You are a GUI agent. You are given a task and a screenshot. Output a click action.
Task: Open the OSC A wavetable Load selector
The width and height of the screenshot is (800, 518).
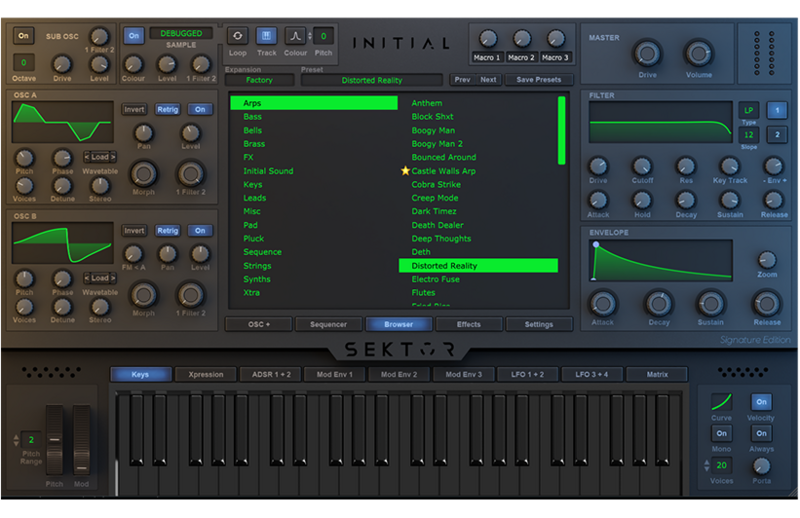(x=99, y=157)
